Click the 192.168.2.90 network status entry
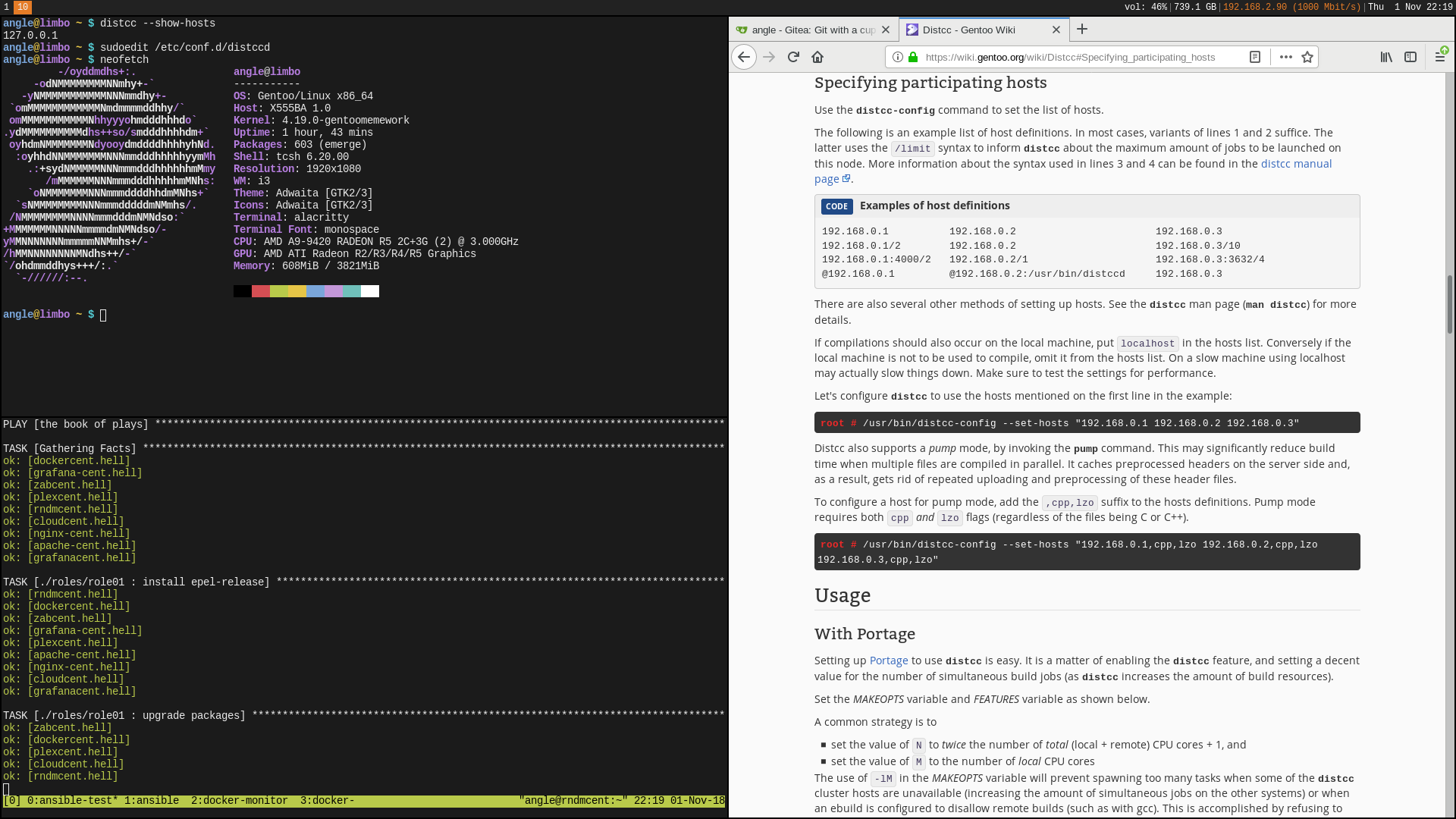The width and height of the screenshot is (1456, 819). (x=1291, y=7)
